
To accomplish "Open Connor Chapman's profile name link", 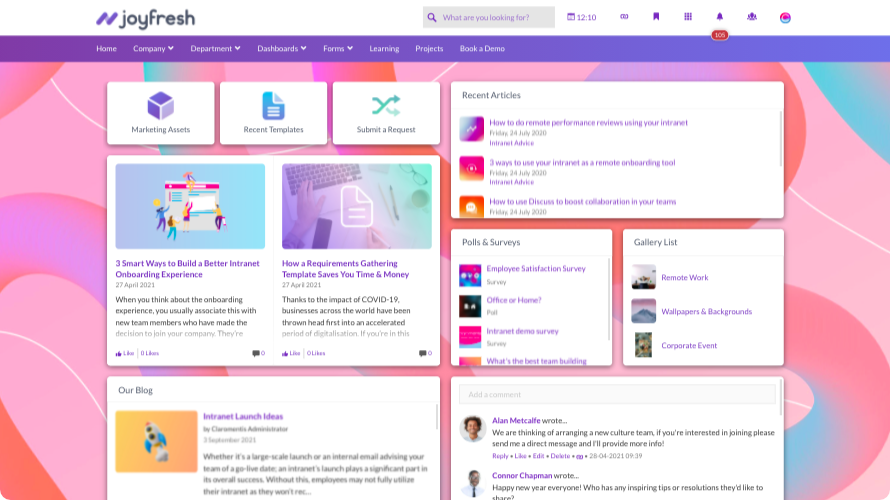I will [522, 476].
